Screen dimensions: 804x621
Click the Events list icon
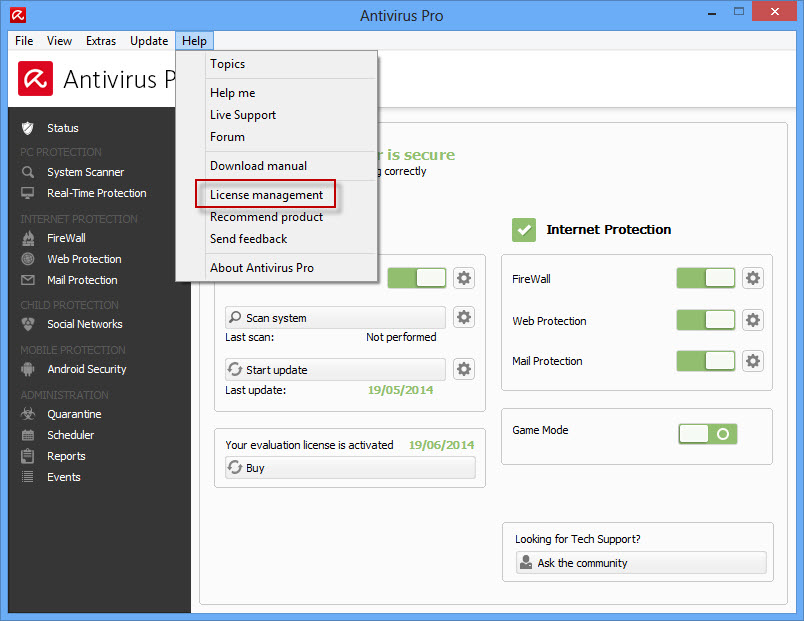[28, 477]
